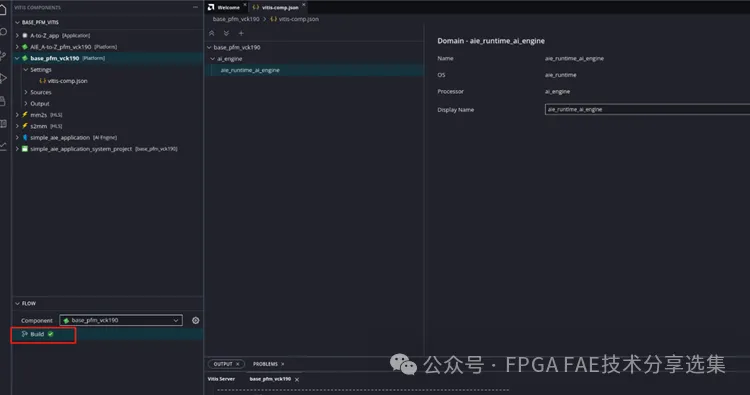Click the Collapse All double-up-arrow icon in the editor
Image resolution: width=750 pixels, height=395 pixels.
(211, 33)
